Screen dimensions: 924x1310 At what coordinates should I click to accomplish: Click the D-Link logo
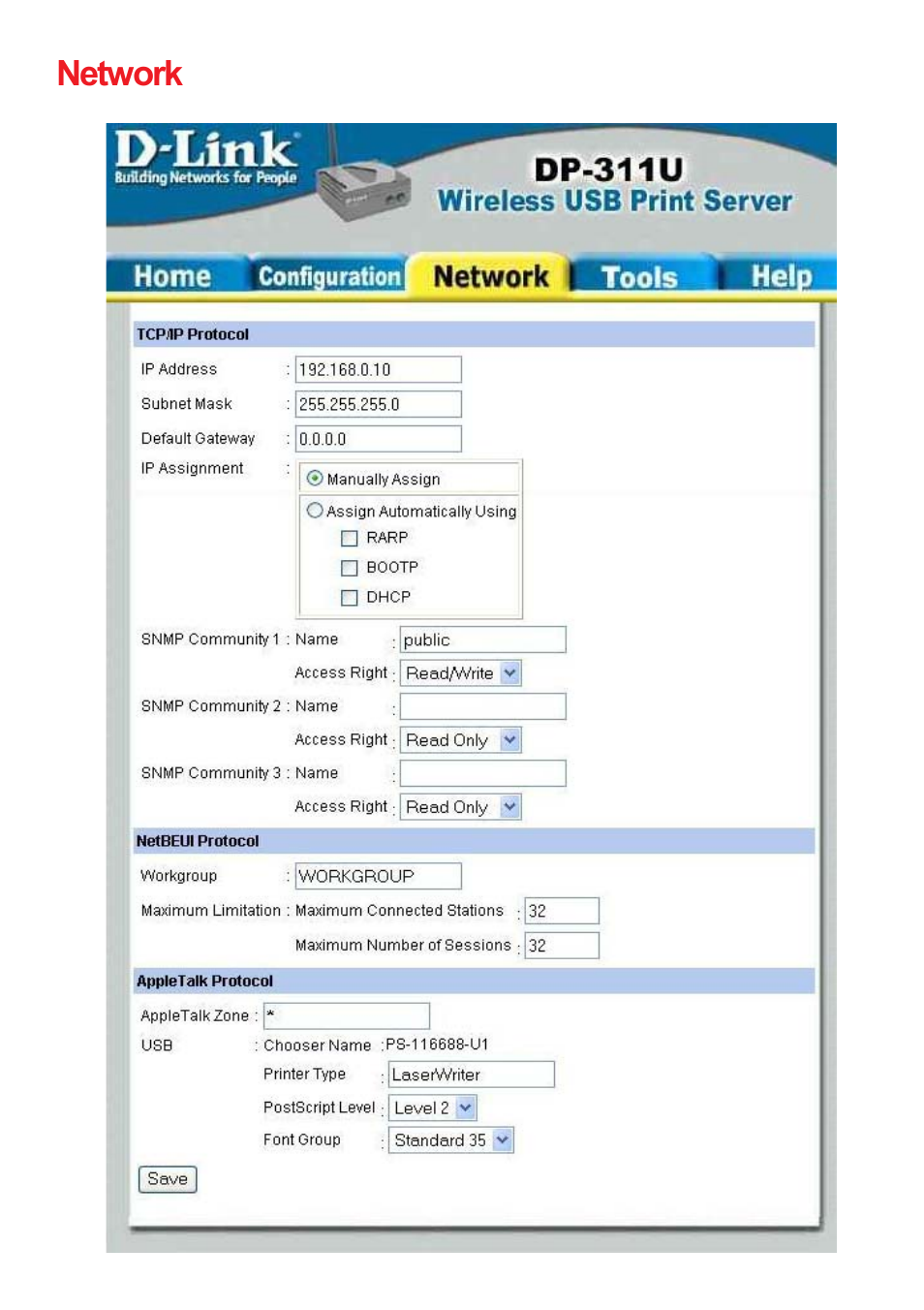tap(205, 157)
